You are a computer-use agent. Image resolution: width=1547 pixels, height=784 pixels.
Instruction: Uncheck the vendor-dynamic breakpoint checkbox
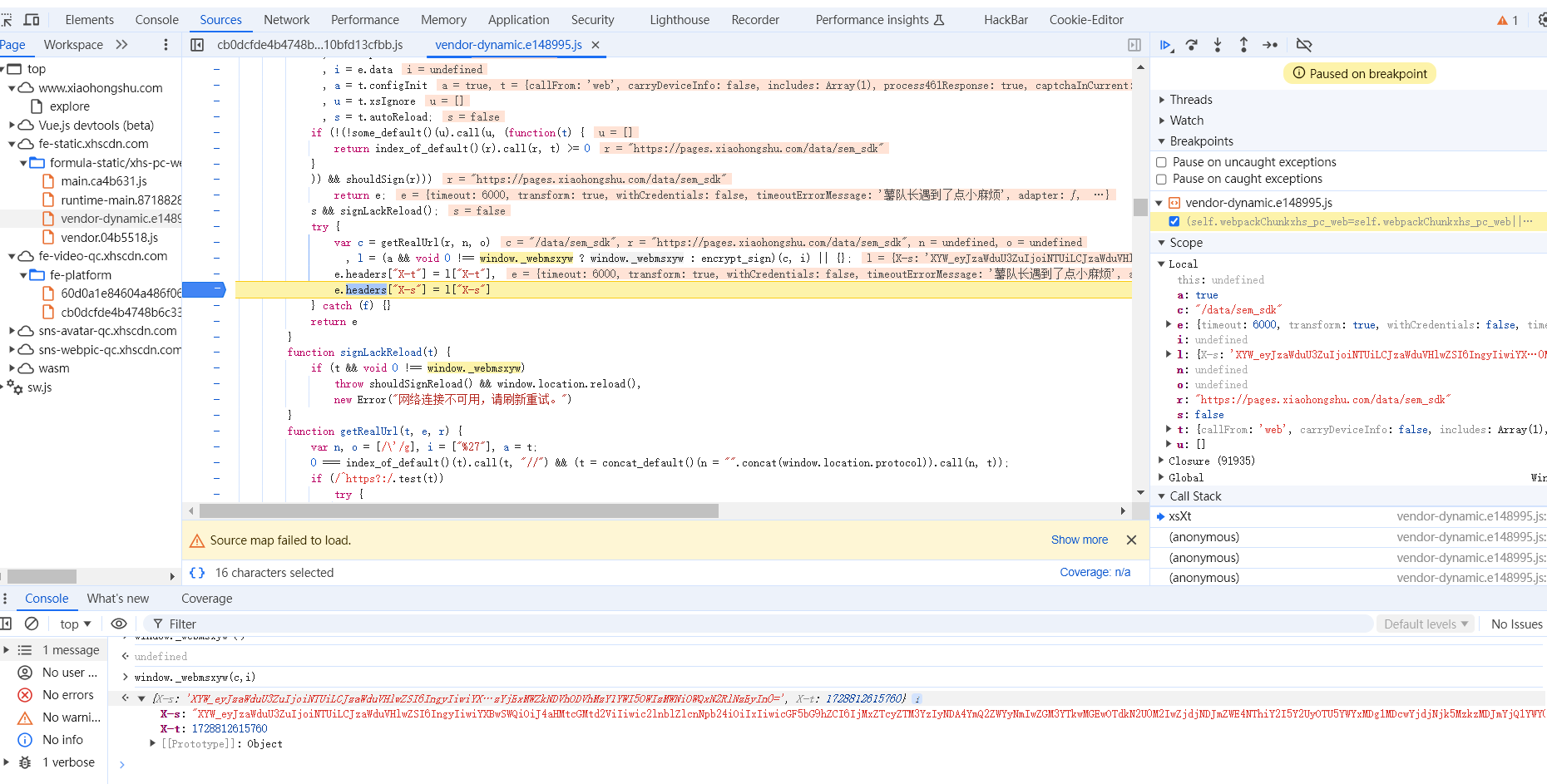coord(1174,221)
